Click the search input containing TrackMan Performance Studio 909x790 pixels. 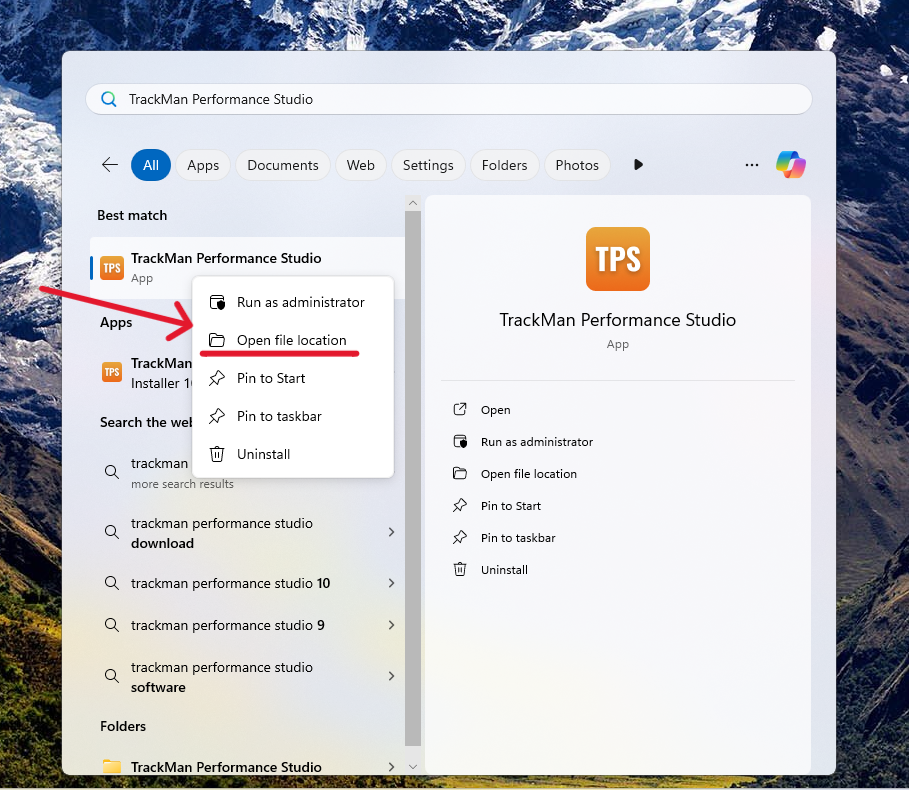449,99
